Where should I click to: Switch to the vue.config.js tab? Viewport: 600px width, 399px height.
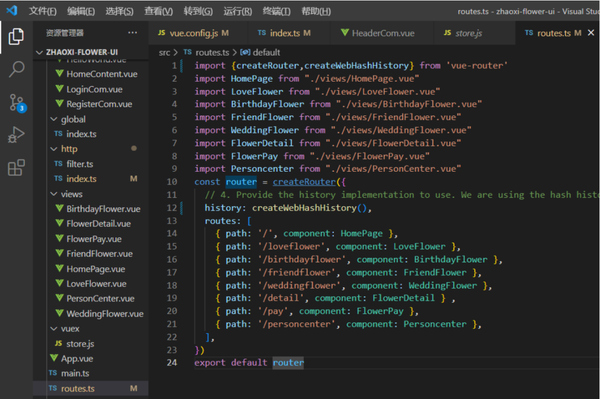point(193,33)
